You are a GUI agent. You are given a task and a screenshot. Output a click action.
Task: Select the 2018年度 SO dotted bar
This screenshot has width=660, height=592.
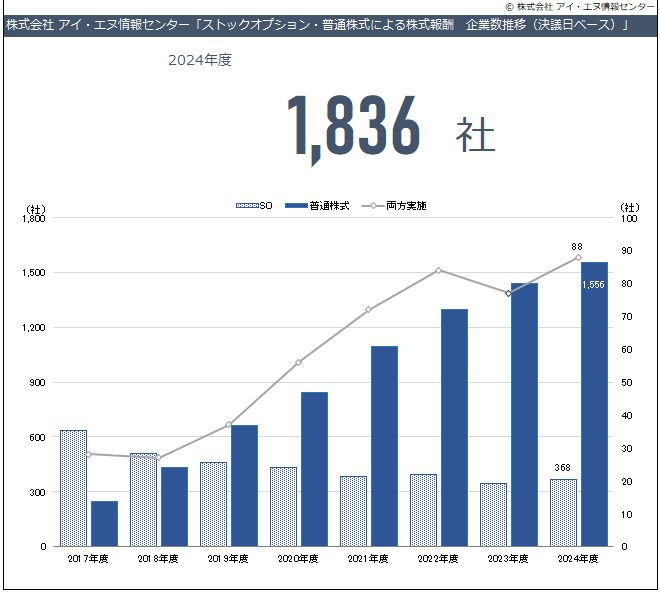144,500
